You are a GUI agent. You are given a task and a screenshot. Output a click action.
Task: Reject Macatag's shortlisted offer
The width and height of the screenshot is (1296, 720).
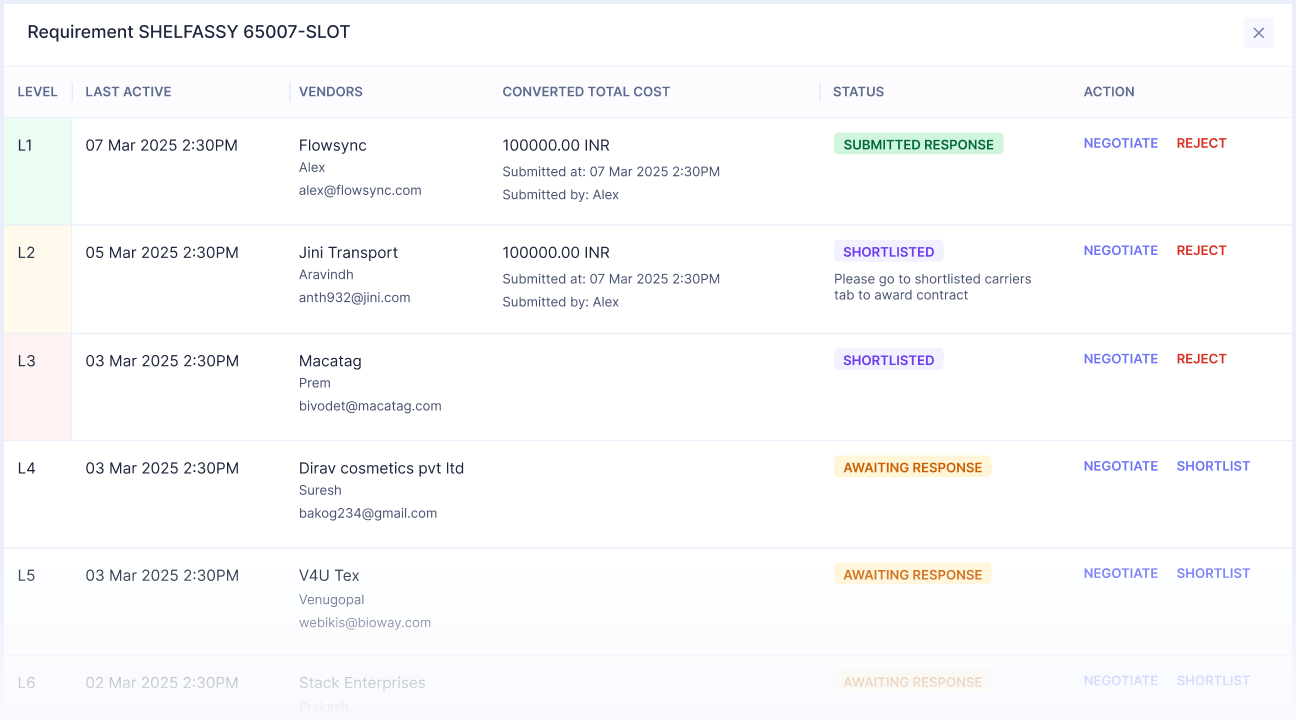(x=1201, y=358)
